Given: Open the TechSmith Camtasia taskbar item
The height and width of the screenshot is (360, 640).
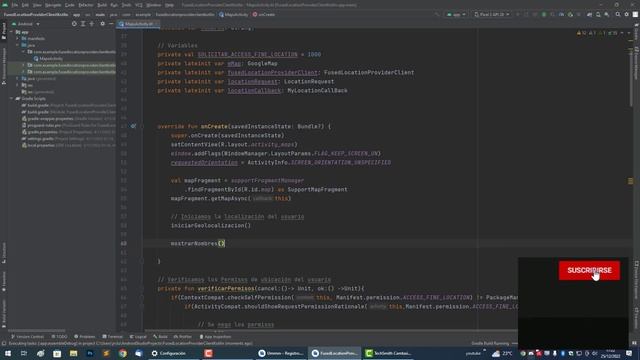Looking at the screenshot, I should [388, 353].
